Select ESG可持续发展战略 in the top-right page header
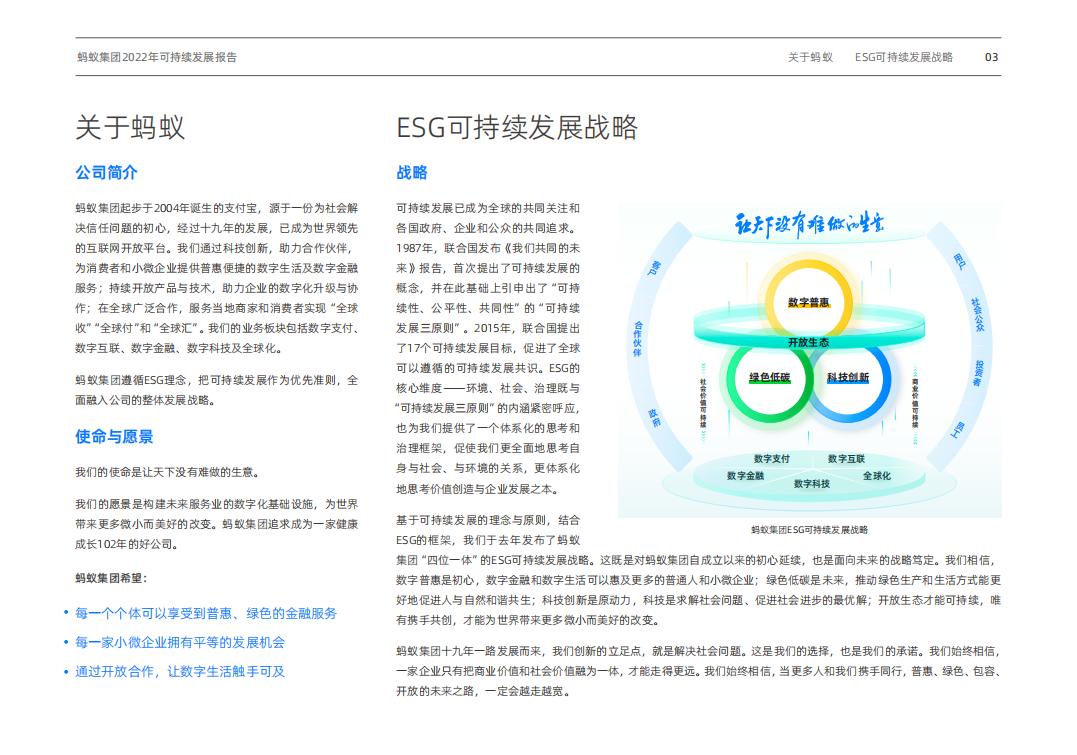Screen dimensions: 1077x755 point(903,57)
